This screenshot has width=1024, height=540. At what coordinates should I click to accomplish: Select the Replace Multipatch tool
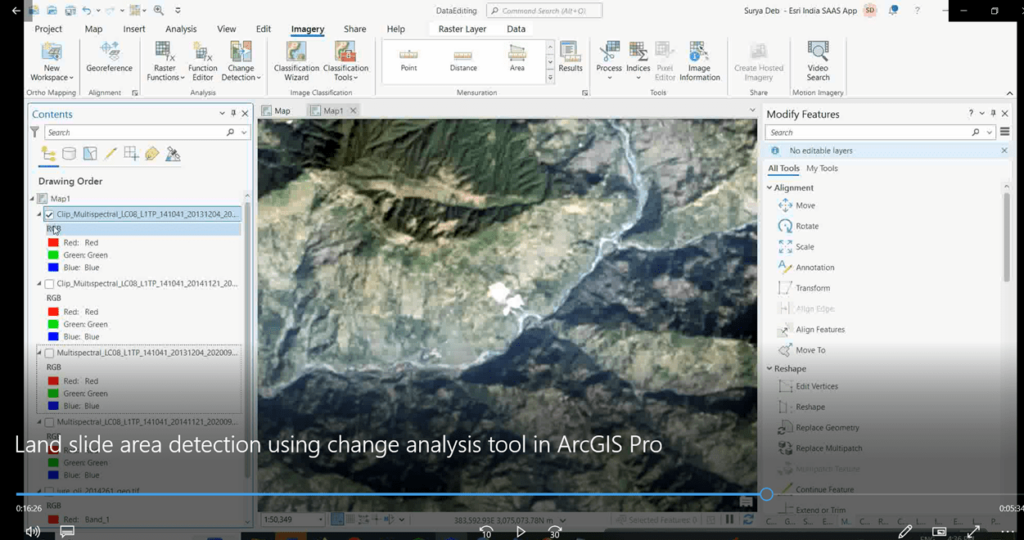820,448
